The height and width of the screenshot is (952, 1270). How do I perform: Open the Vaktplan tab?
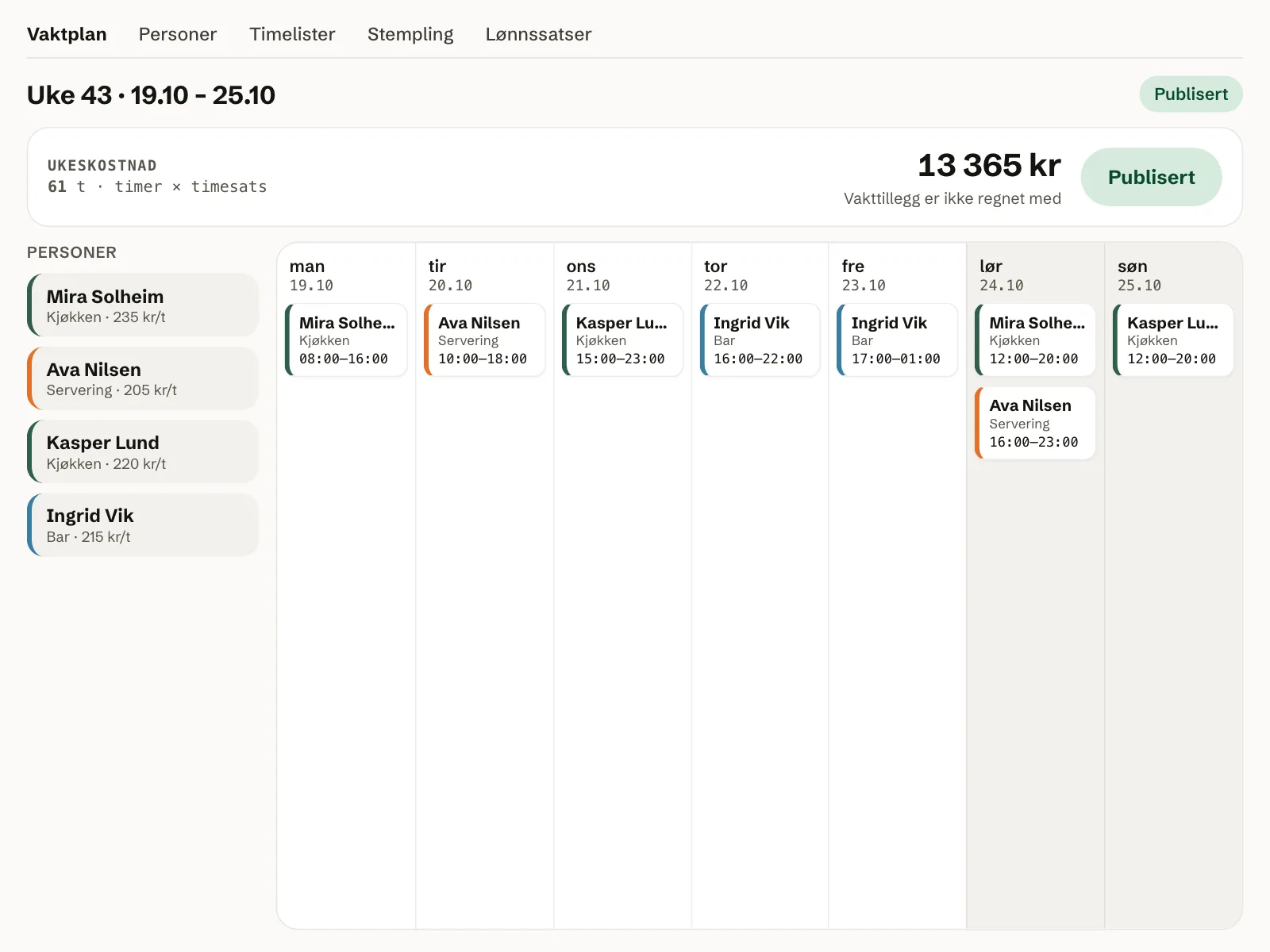67,34
